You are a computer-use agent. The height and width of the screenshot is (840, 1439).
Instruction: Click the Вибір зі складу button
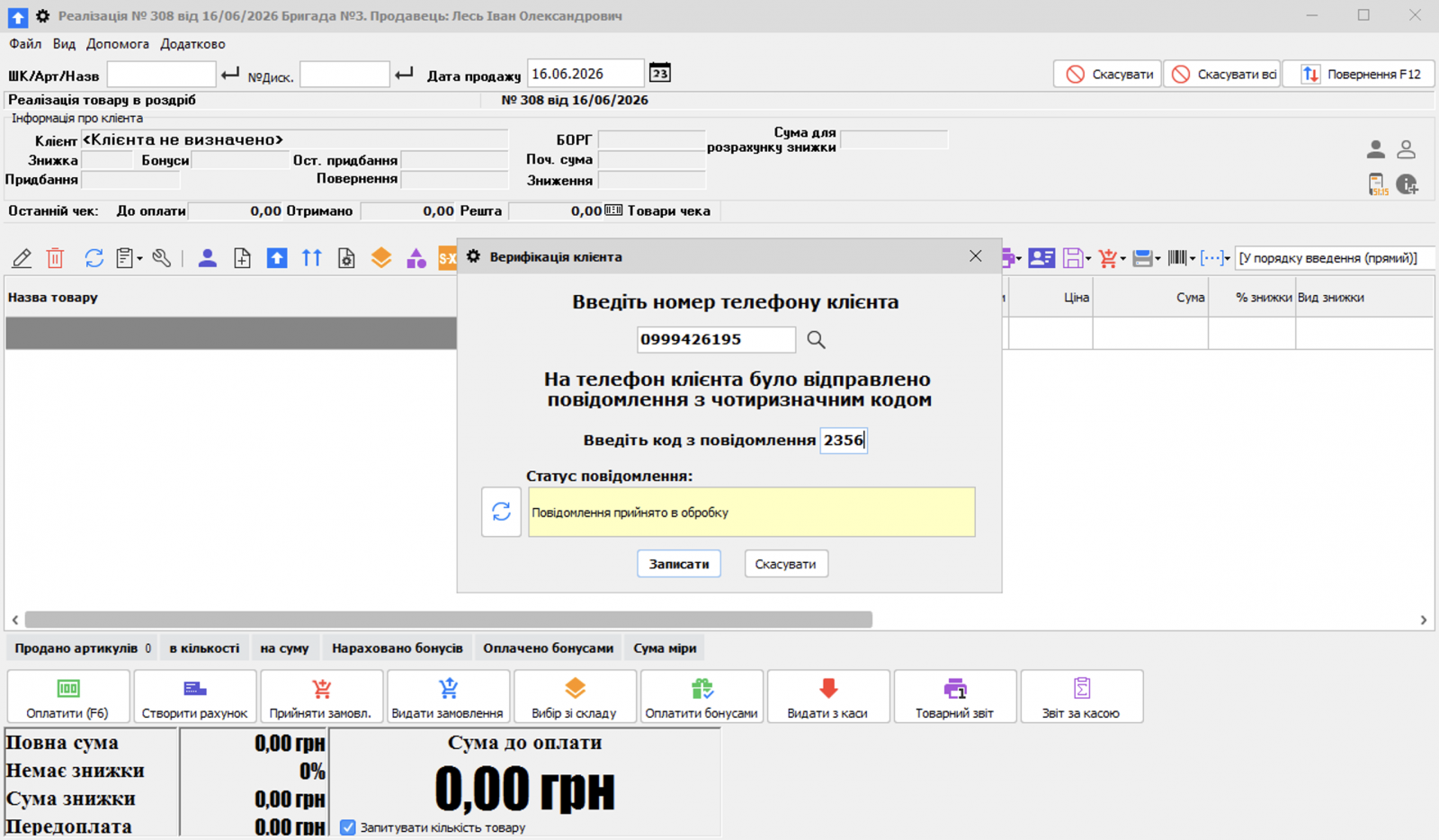click(x=575, y=696)
